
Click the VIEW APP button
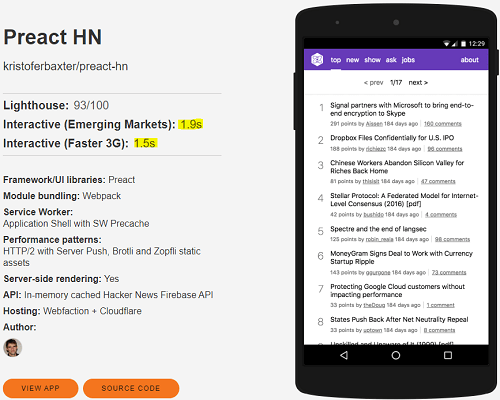tap(41, 388)
